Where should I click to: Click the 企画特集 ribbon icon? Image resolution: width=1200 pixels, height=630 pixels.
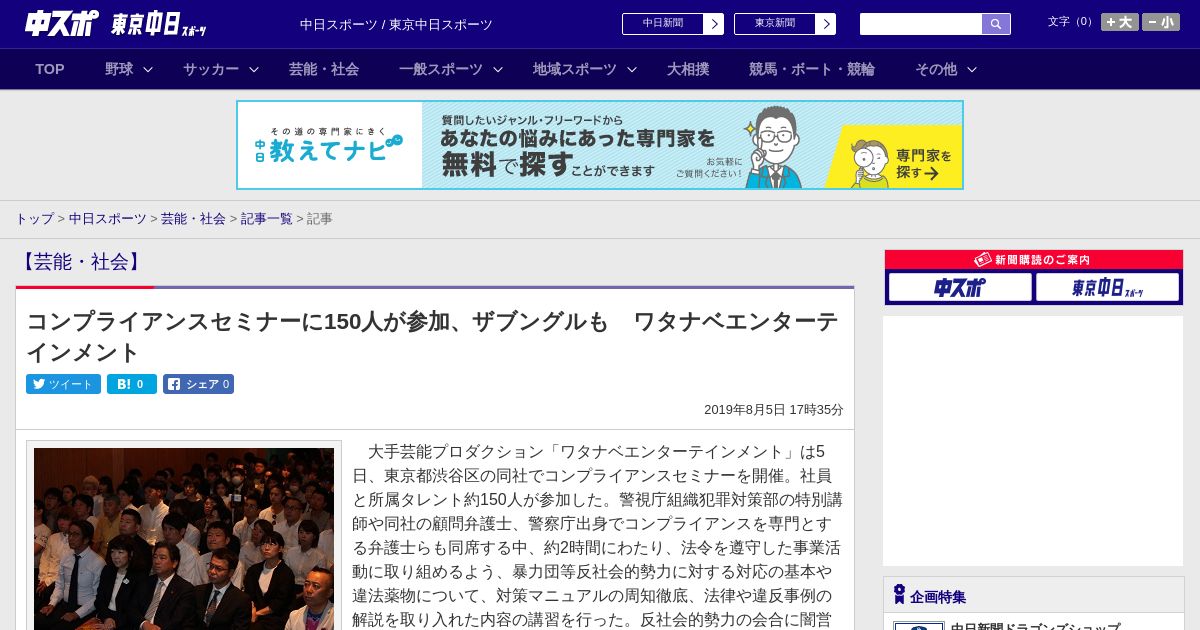pos(899,595)
